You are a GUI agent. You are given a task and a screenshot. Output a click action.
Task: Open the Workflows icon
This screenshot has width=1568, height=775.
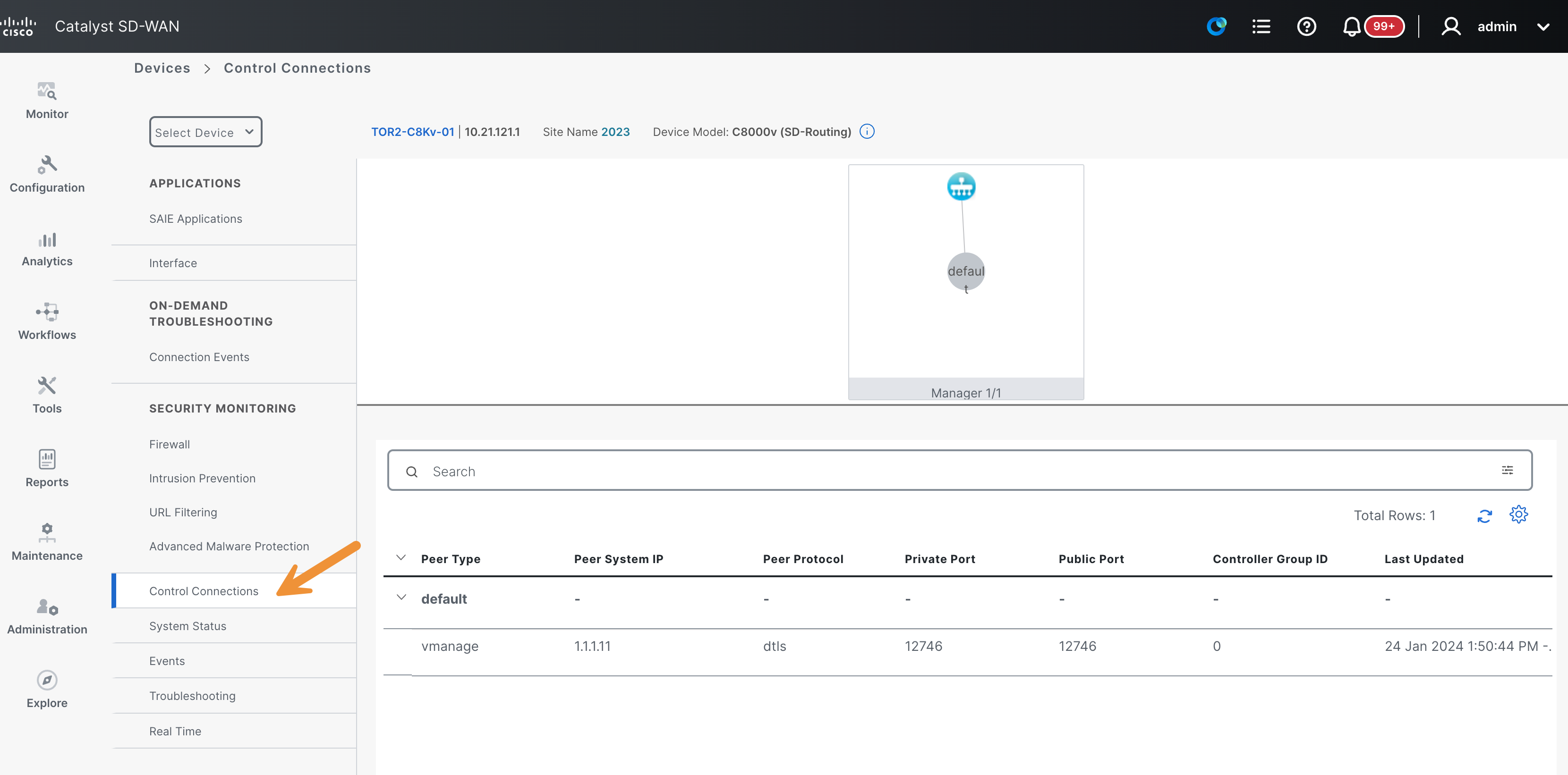[47, 312]
